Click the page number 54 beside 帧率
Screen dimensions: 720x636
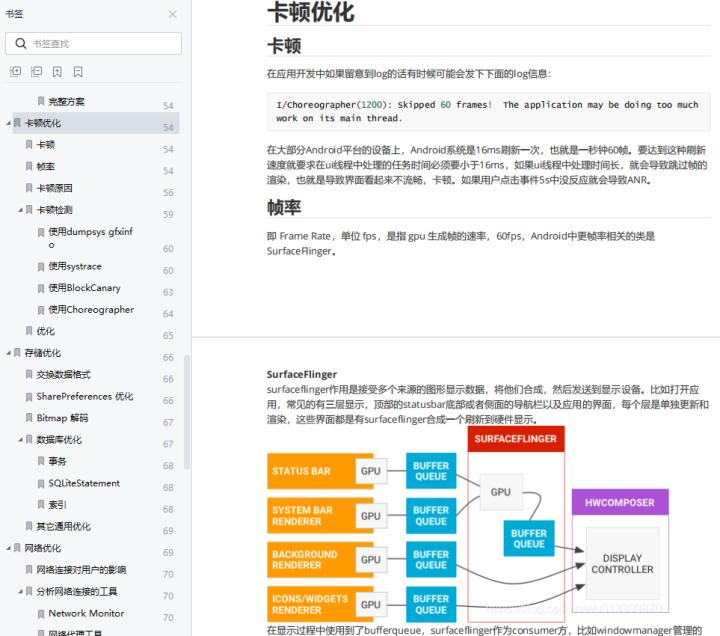point(168,171)
